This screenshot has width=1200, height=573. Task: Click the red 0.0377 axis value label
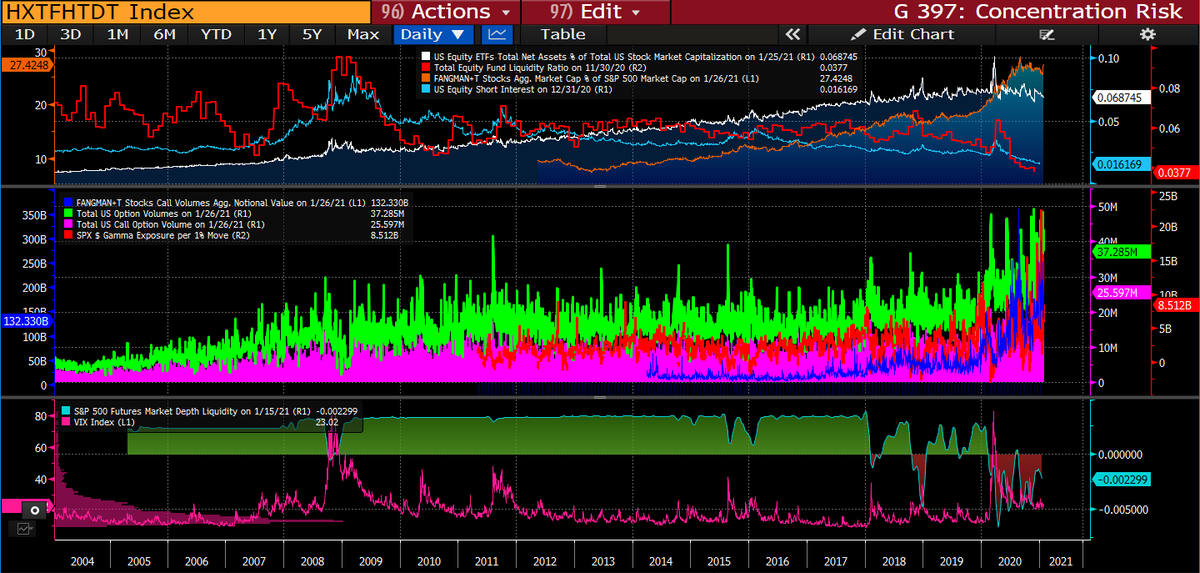(x=1176, y=172)
